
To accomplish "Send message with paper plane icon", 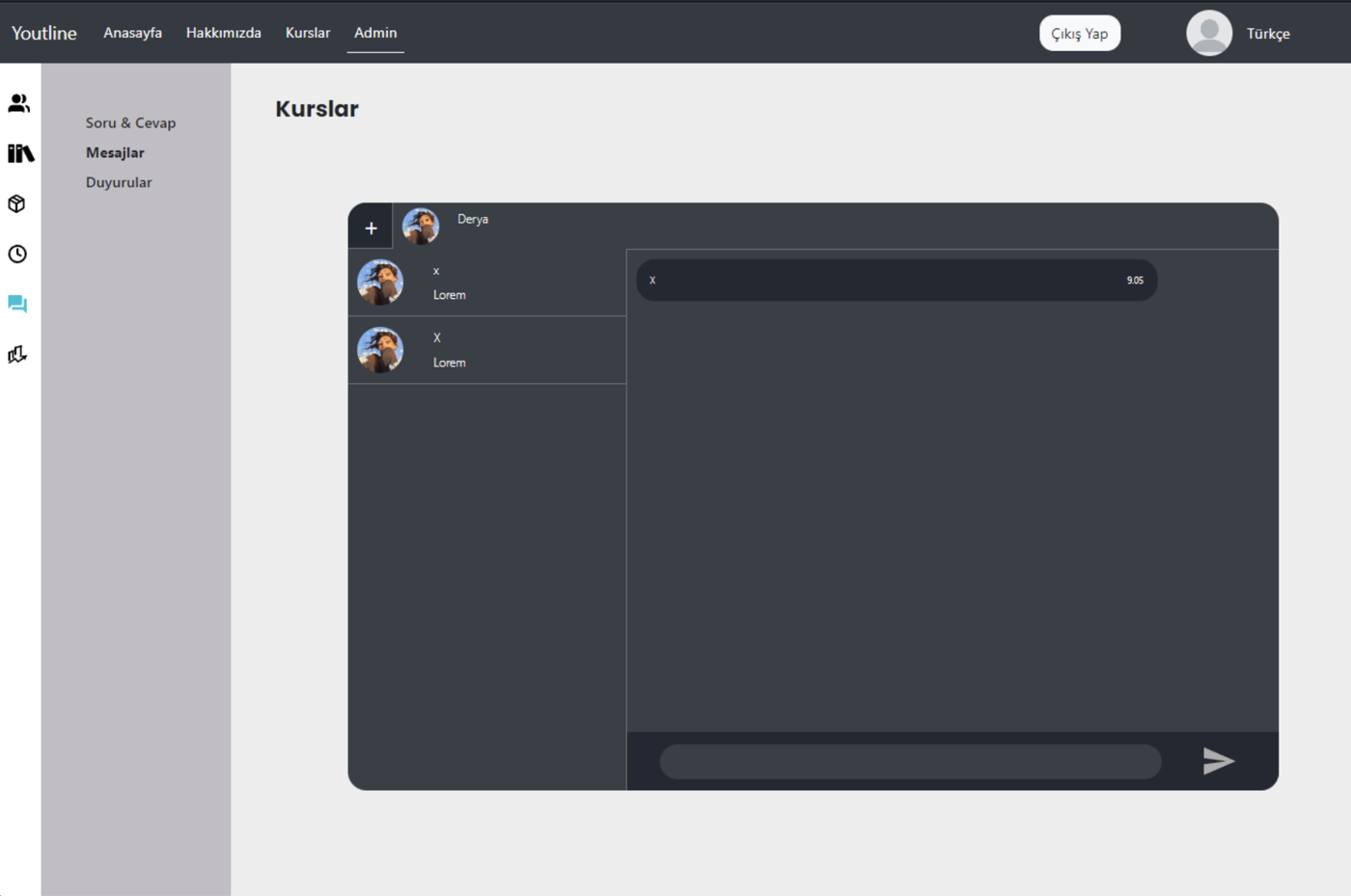I will 1219,761.
